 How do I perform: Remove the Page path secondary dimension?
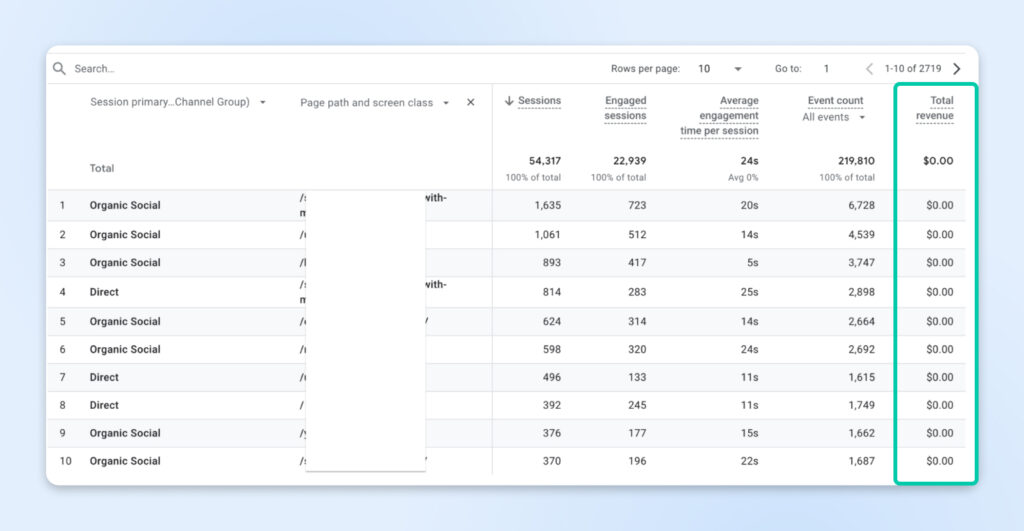(471, 102)
